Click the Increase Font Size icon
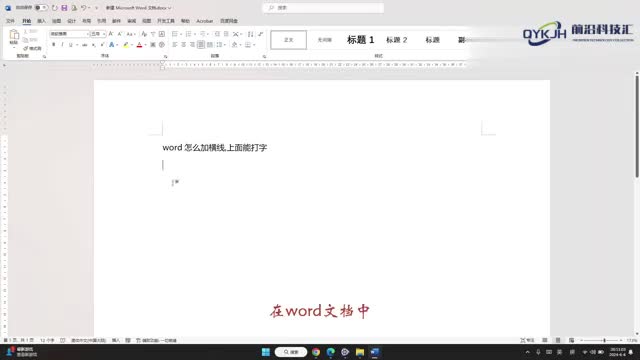The image size is (640, 360). (111, 34)
